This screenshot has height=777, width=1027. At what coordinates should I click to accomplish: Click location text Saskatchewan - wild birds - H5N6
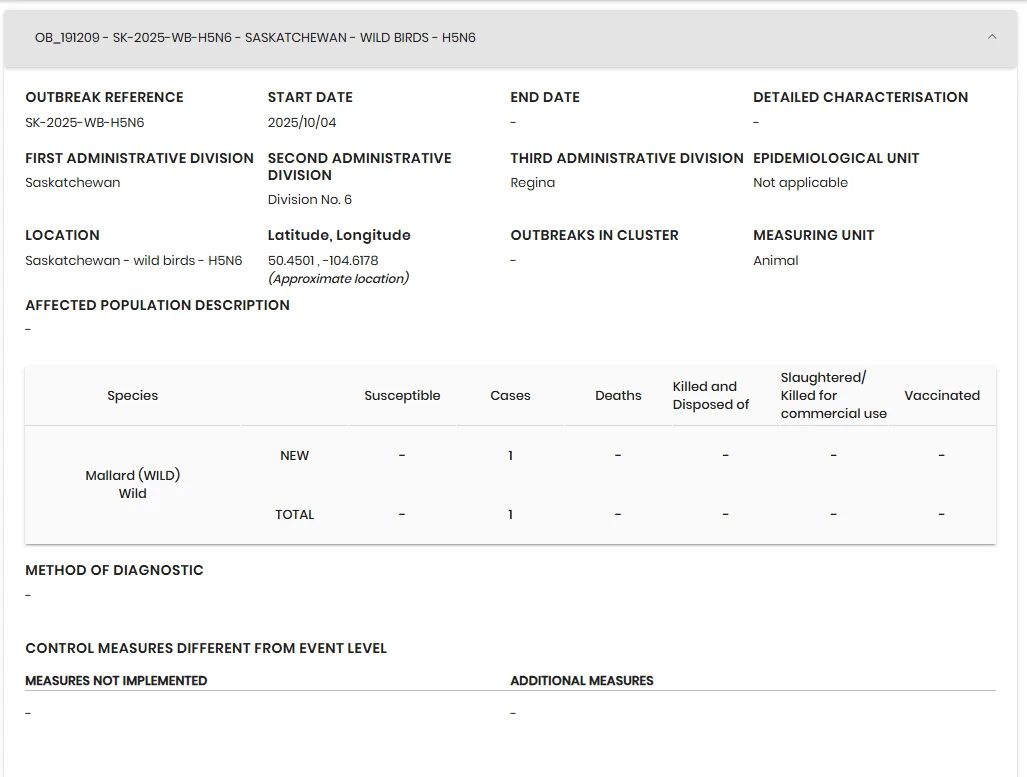pos(134,261)
